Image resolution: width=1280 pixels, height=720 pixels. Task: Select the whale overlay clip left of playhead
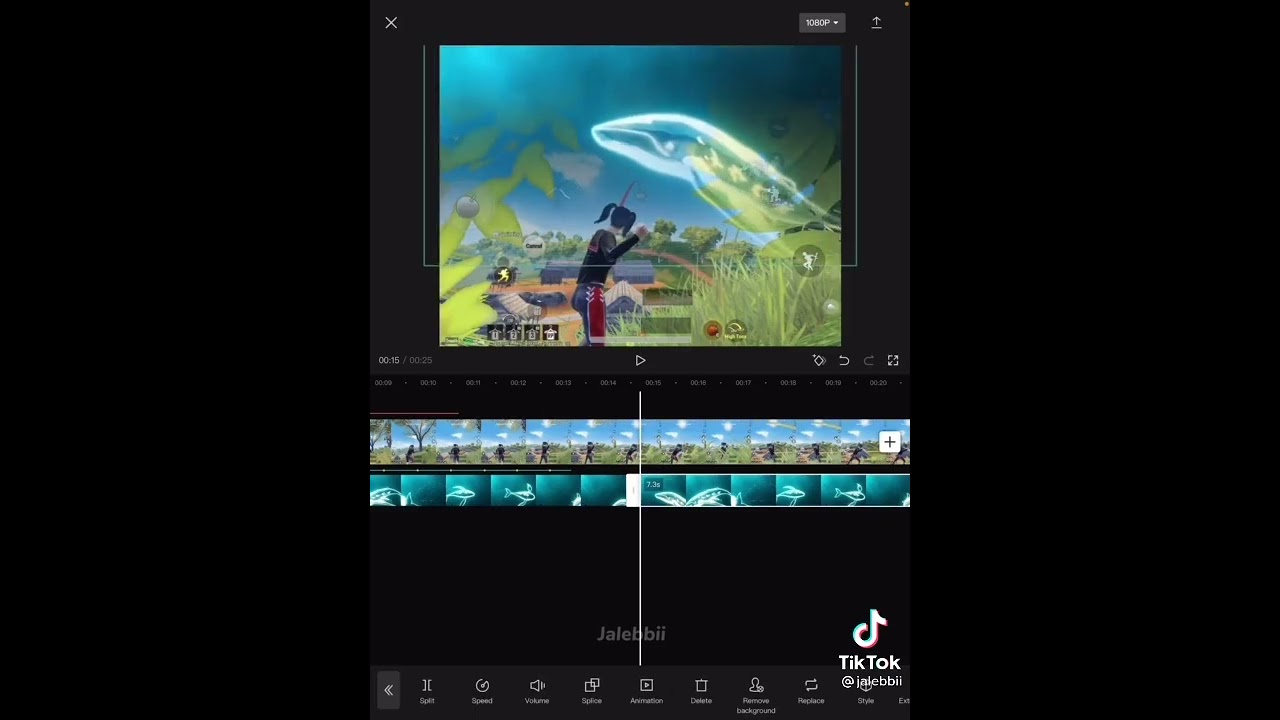point(498,490)
